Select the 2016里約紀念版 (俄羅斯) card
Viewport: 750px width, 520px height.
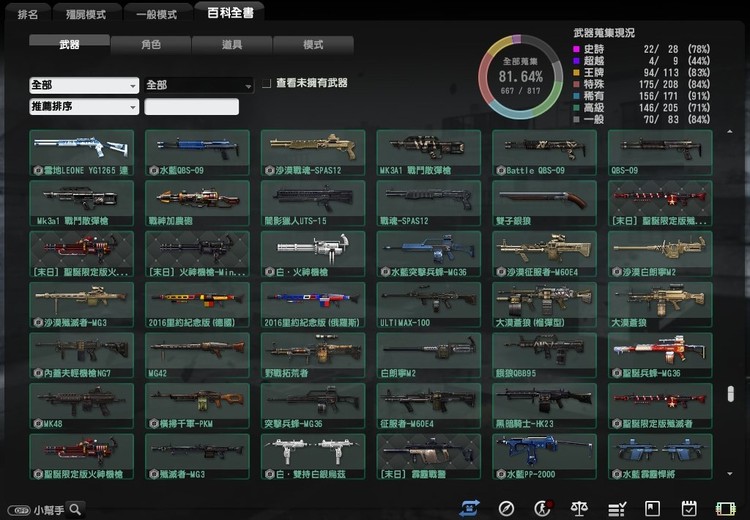click(313, 305)
